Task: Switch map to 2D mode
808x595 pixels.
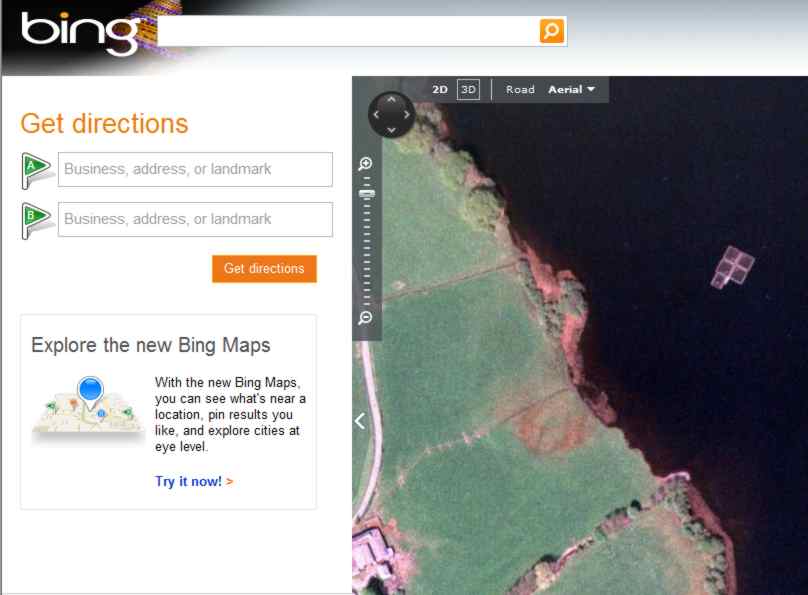Action: click(440, 90)
